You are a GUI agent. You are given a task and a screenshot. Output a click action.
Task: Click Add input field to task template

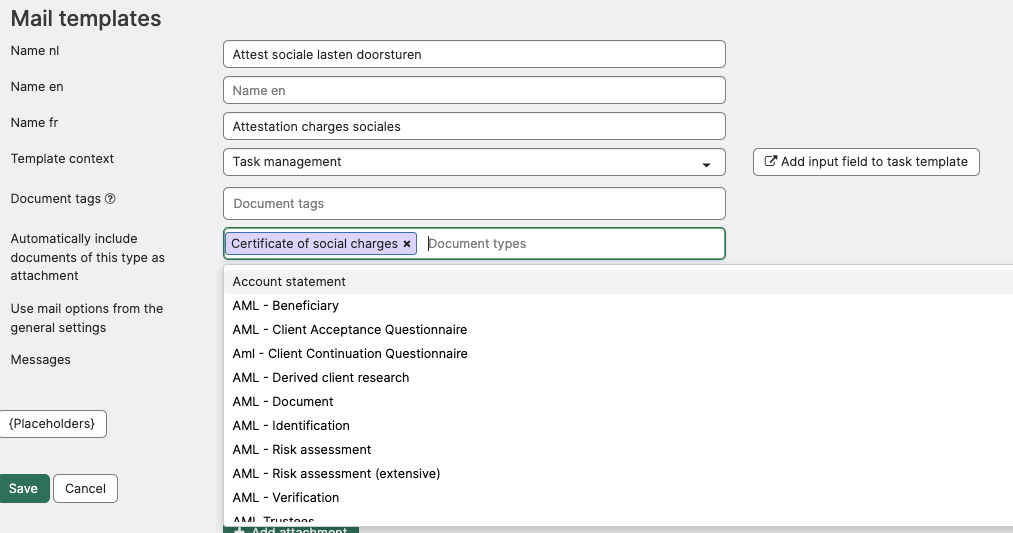(x=866, y=162)
